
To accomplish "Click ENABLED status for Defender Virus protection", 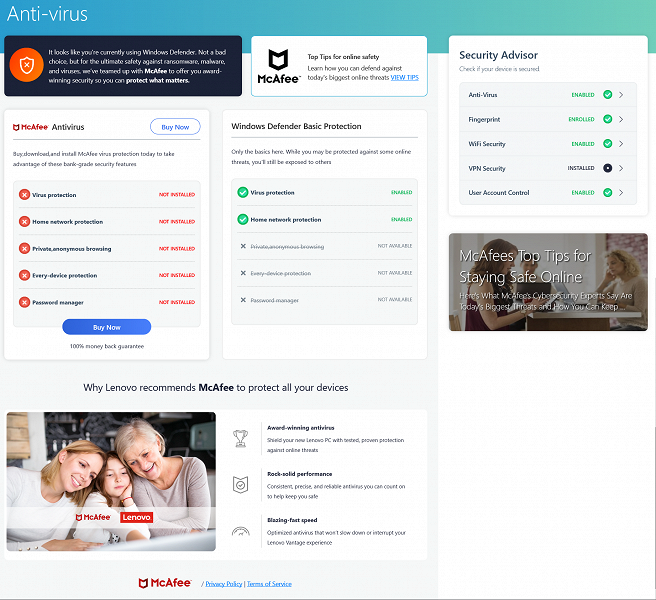I will [x=402, y=192].
